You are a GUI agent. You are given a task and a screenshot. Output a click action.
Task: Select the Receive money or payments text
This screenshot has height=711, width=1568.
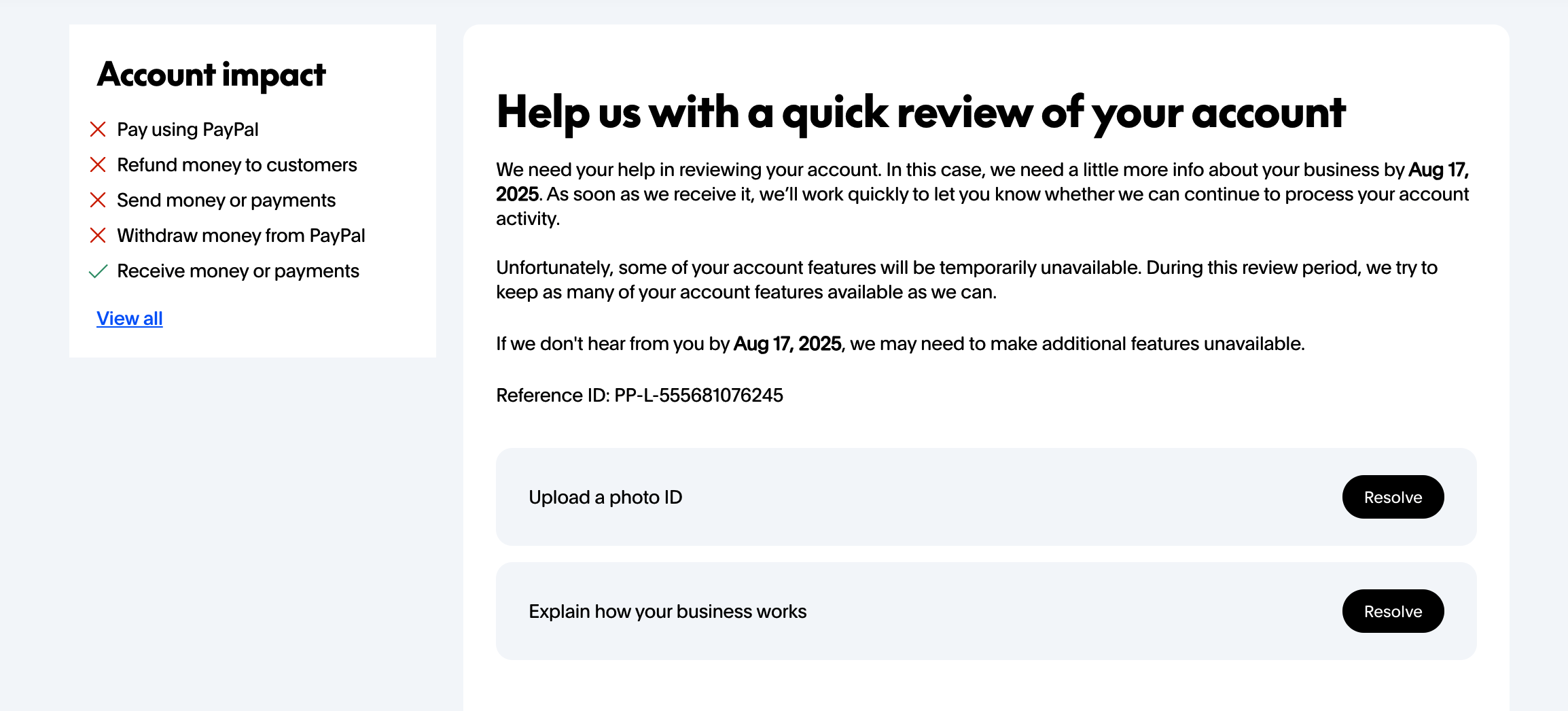coord(238,271)
